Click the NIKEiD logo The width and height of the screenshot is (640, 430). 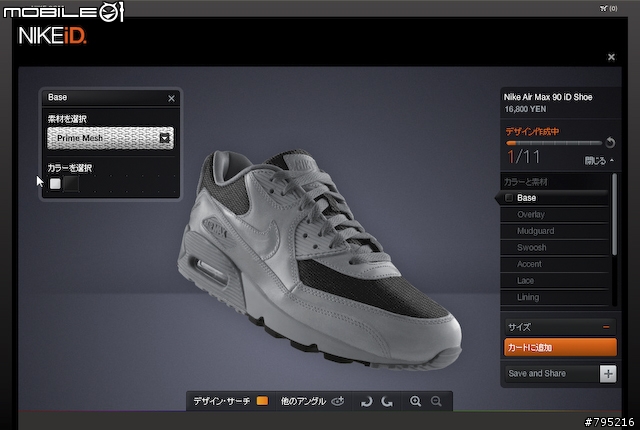pyautogui.click(x=52, y=36)
